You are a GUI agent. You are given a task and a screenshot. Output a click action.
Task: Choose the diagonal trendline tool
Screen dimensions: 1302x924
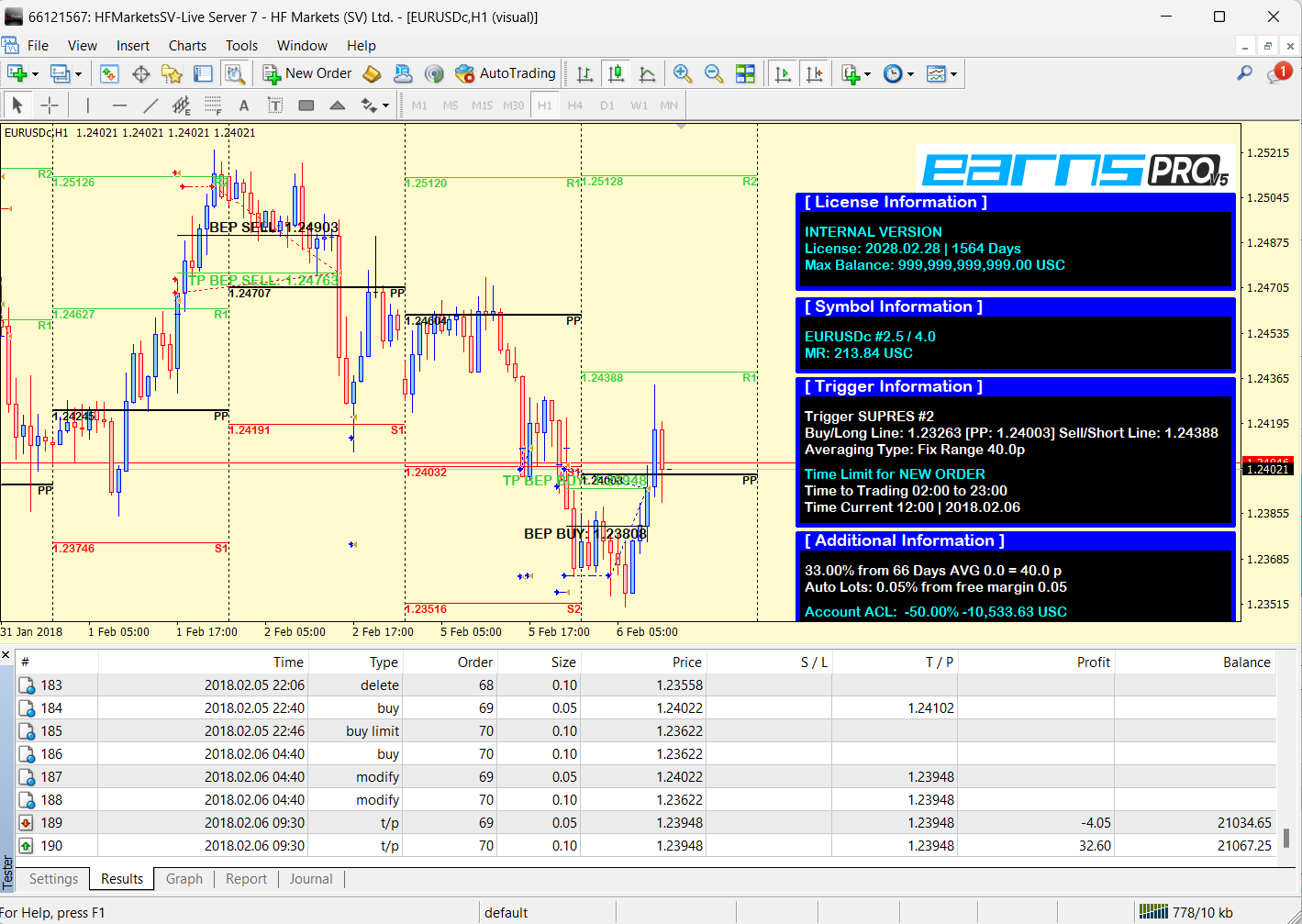[150, 106]
